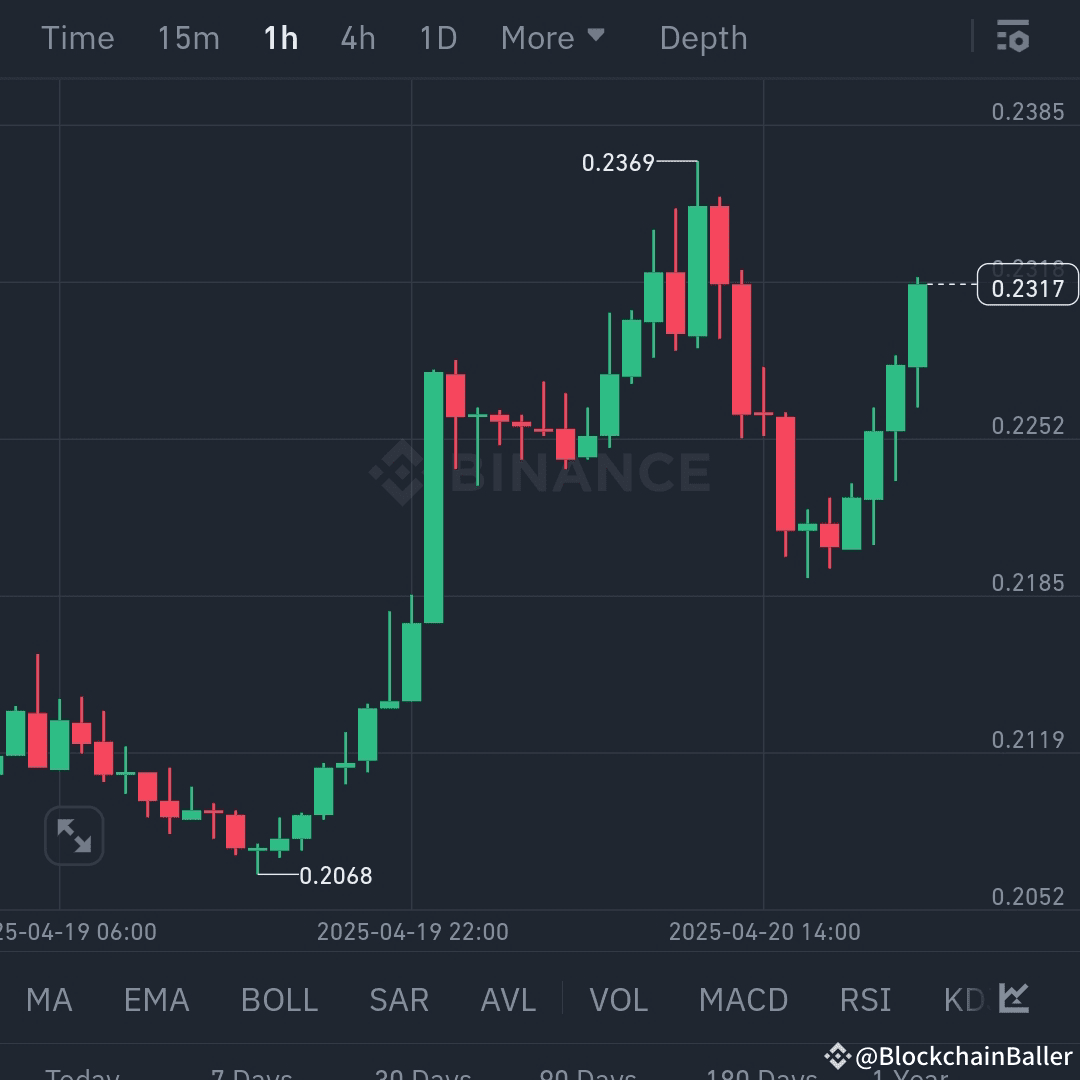The height and width of the screenshot is (1080, 1080).
Task: Toggle the AVL indicator
Action: (507, 999)
